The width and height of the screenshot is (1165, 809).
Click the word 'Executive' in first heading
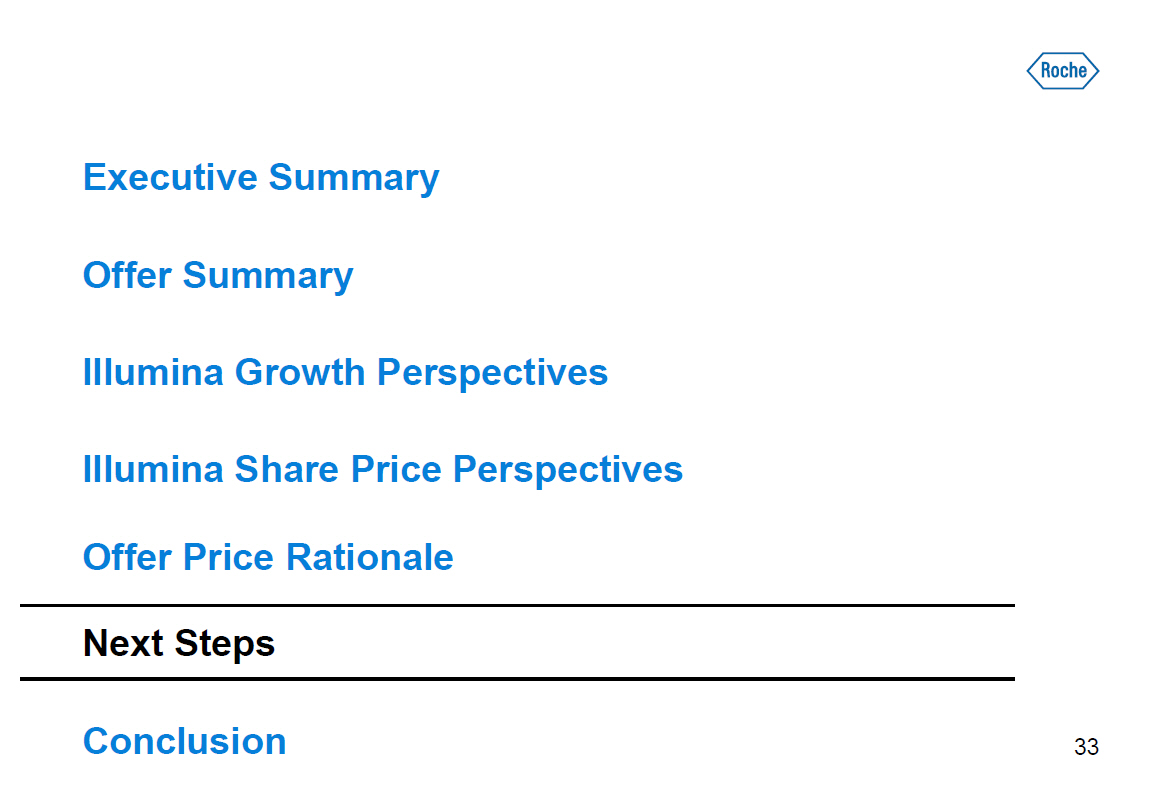(x=170, y=177)
